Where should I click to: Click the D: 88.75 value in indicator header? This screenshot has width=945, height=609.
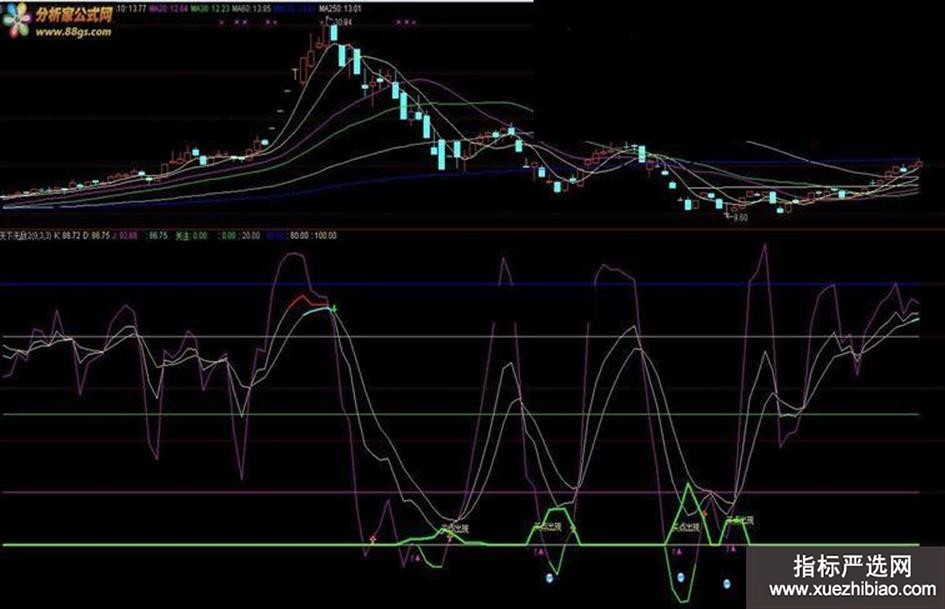point(96,235)
